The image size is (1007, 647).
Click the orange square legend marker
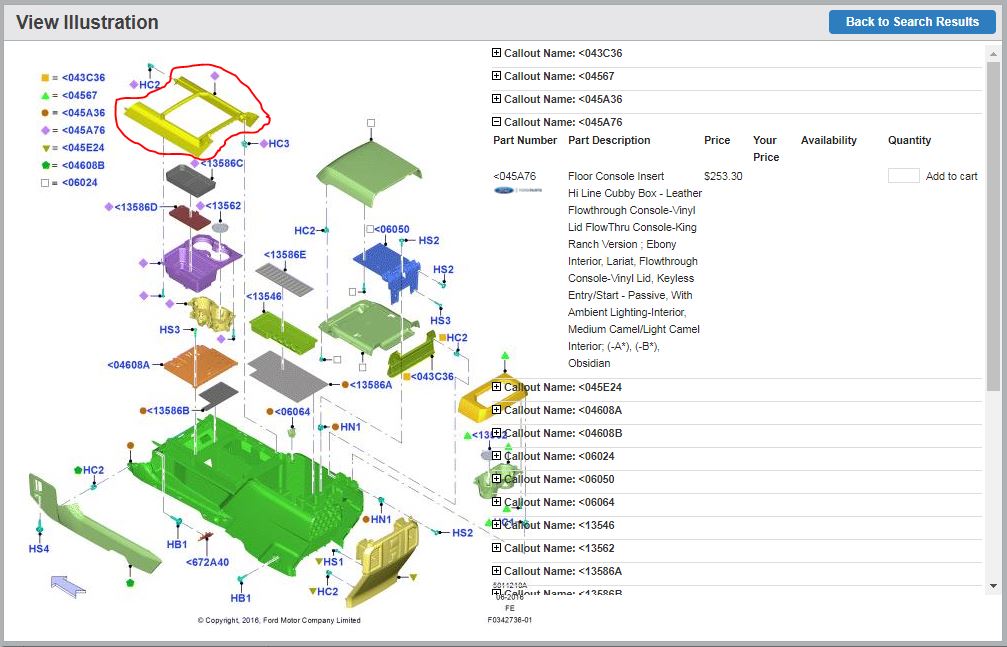pyautogui.click(x=45, y=78)
